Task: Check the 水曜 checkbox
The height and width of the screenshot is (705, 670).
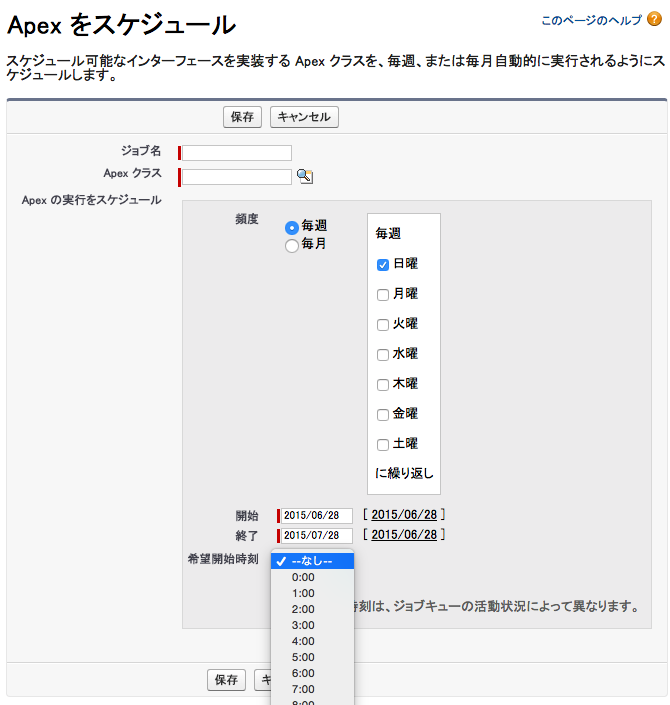Action: 383,355
